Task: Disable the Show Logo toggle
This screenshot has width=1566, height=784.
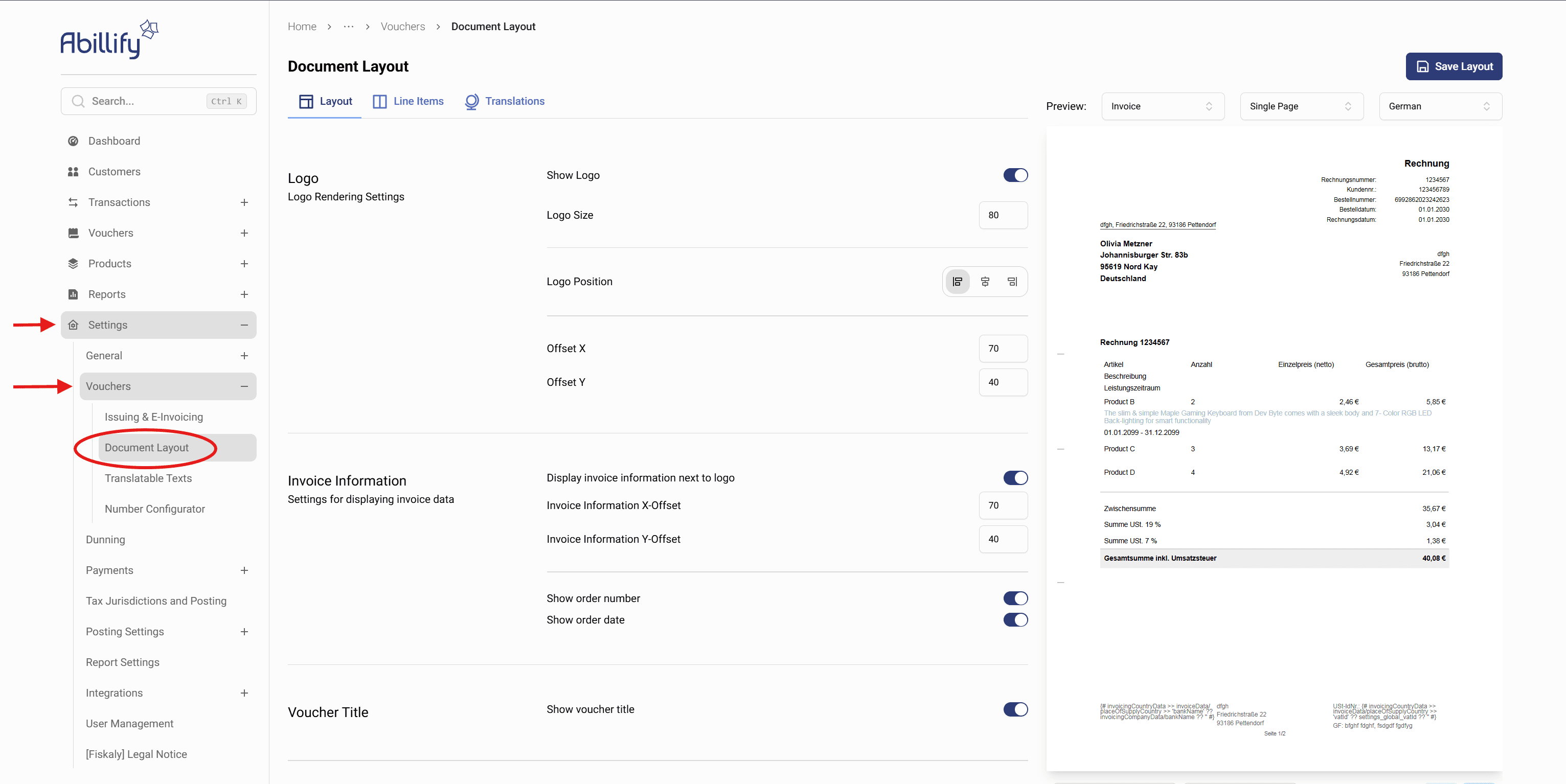Action: tap(1015, 175)
